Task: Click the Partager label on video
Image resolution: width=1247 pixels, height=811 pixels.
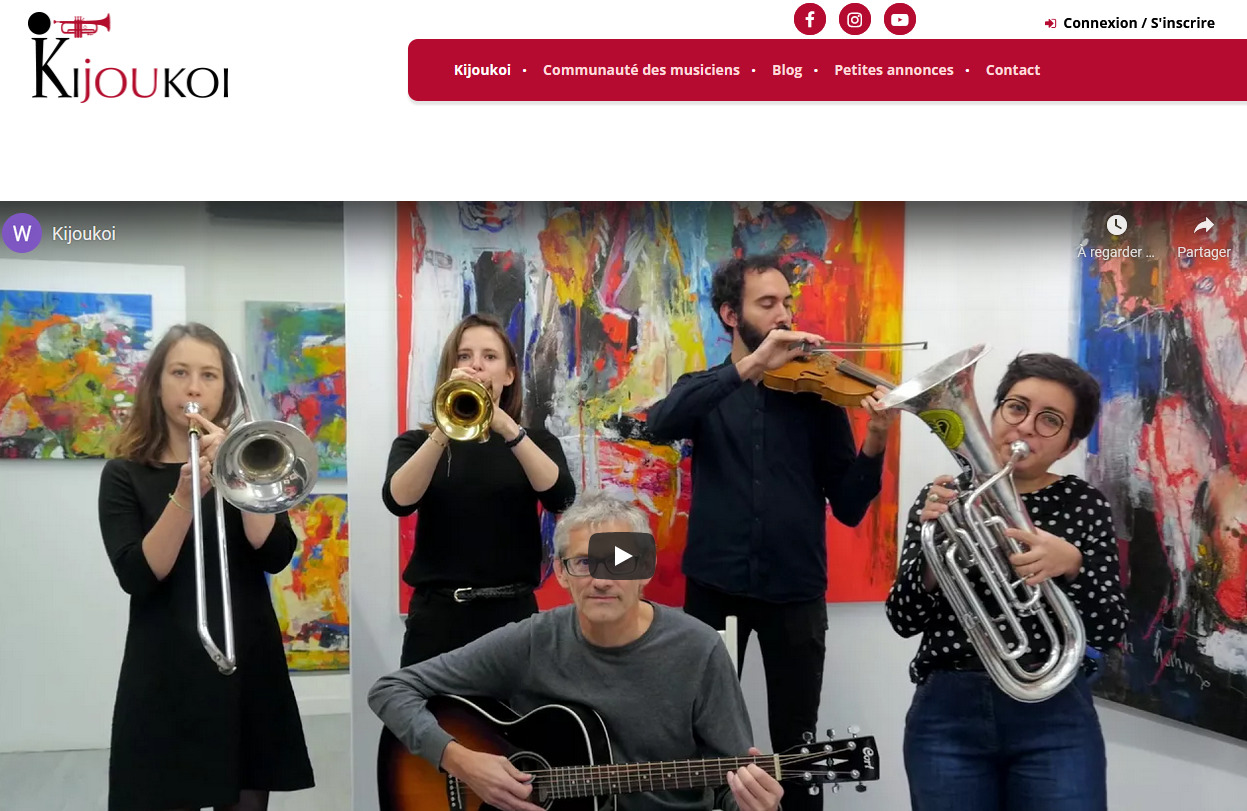Action: coord(1204,252)
